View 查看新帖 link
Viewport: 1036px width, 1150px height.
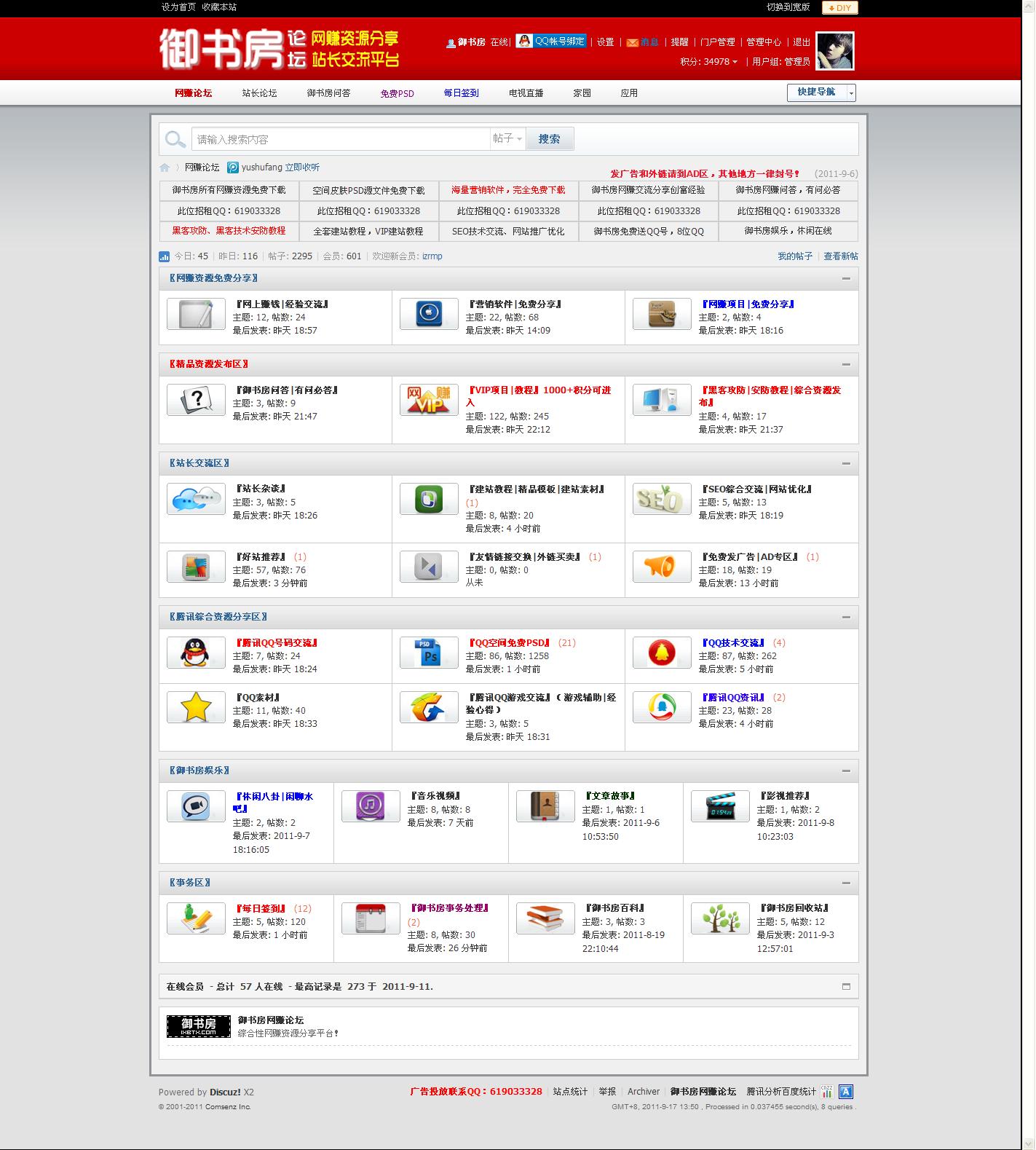click(x=841, y=256)
